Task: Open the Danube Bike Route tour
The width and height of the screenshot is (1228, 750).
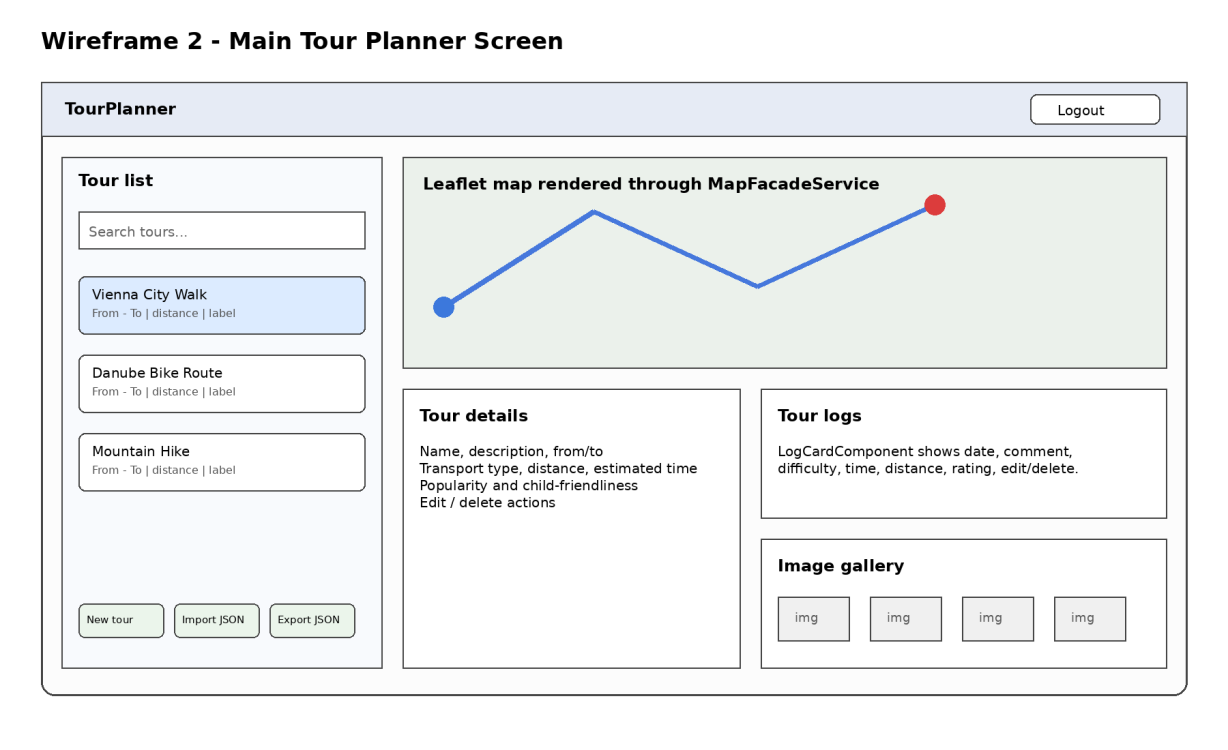Action: [222, 384]
